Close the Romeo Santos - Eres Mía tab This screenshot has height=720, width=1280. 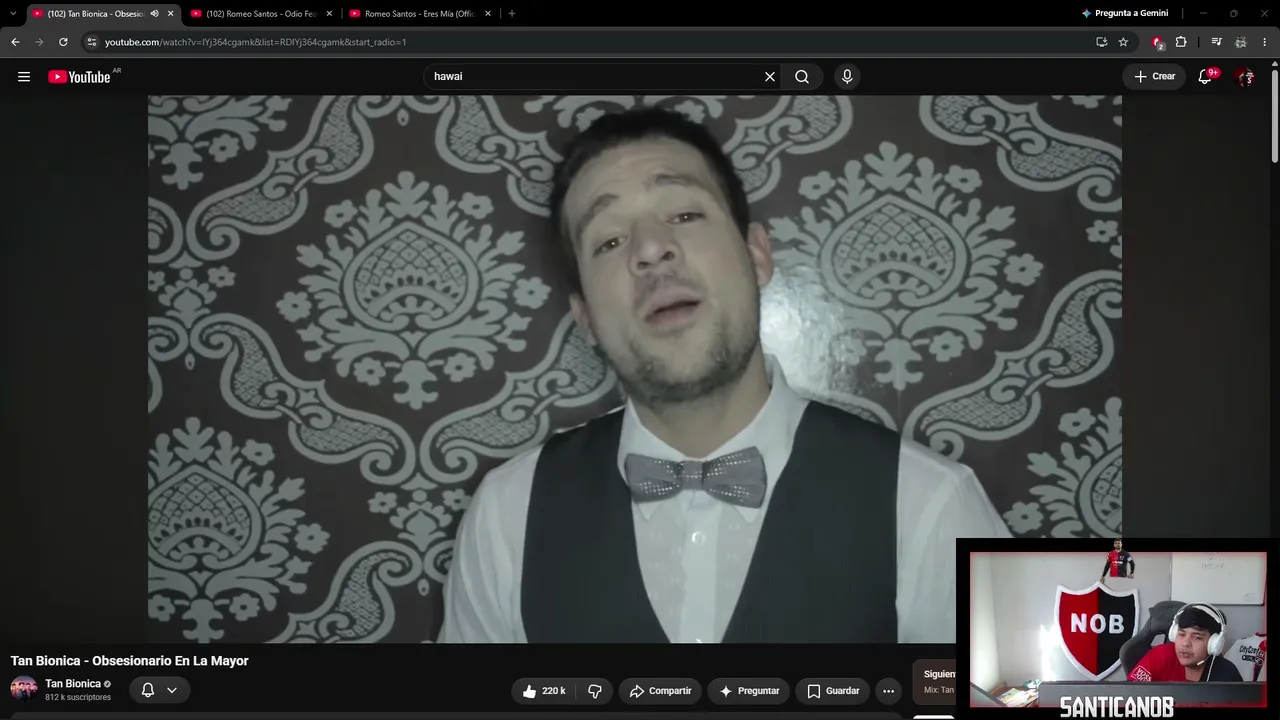click(488, 14)
